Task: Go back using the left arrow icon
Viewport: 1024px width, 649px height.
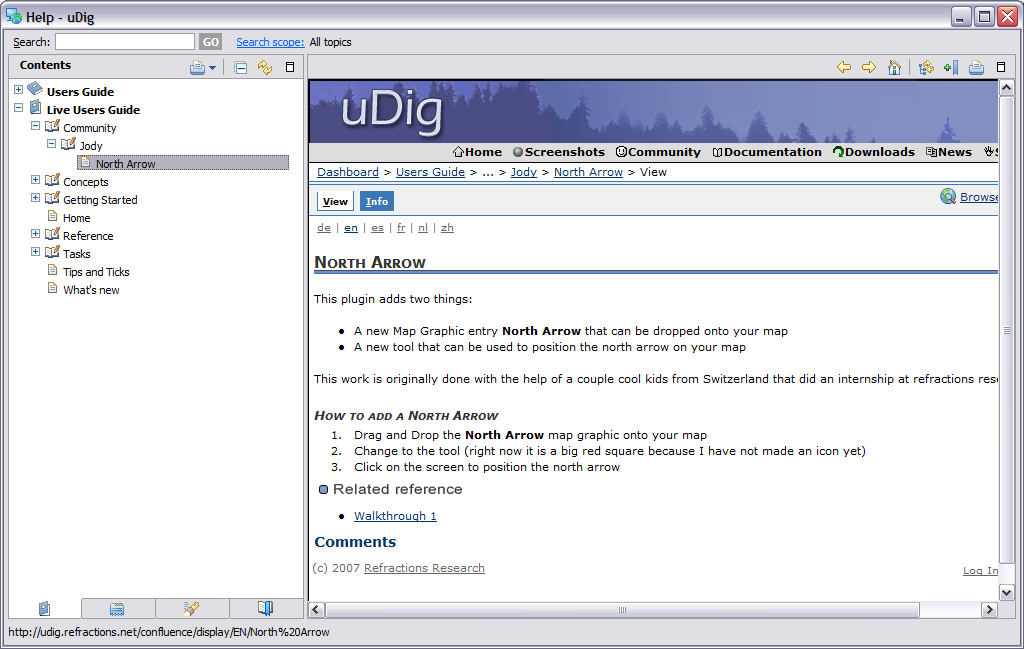Action: click(844, 67)
